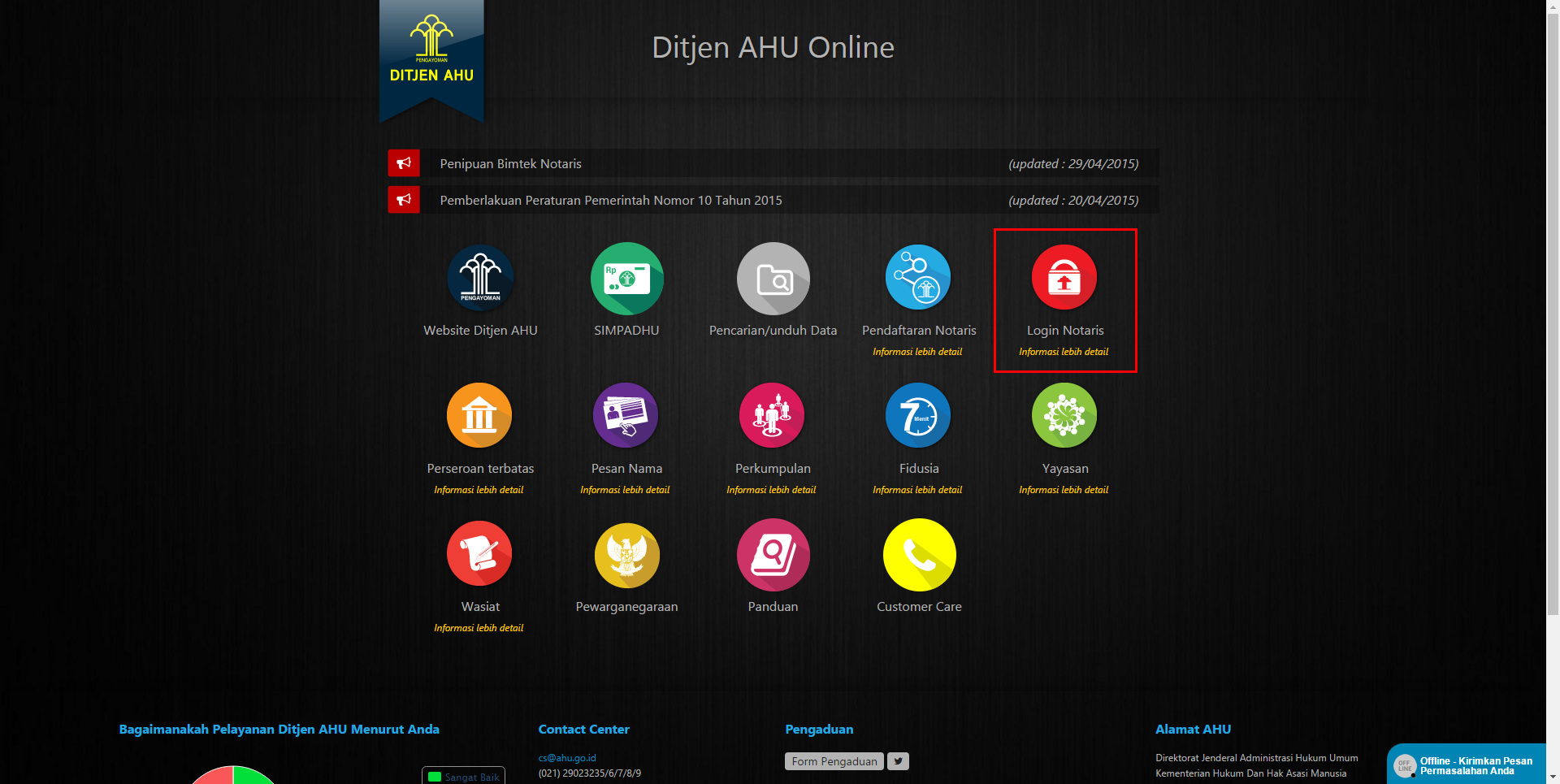1560x784 pixels.
Task: Click the Form Pengaduan button
Action: click(x=834, y=761)
